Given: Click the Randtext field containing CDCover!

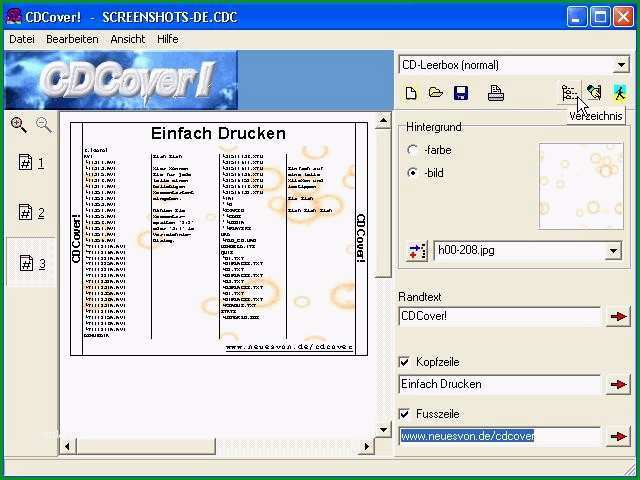Looking at the screenshot, I should [500, 316].
